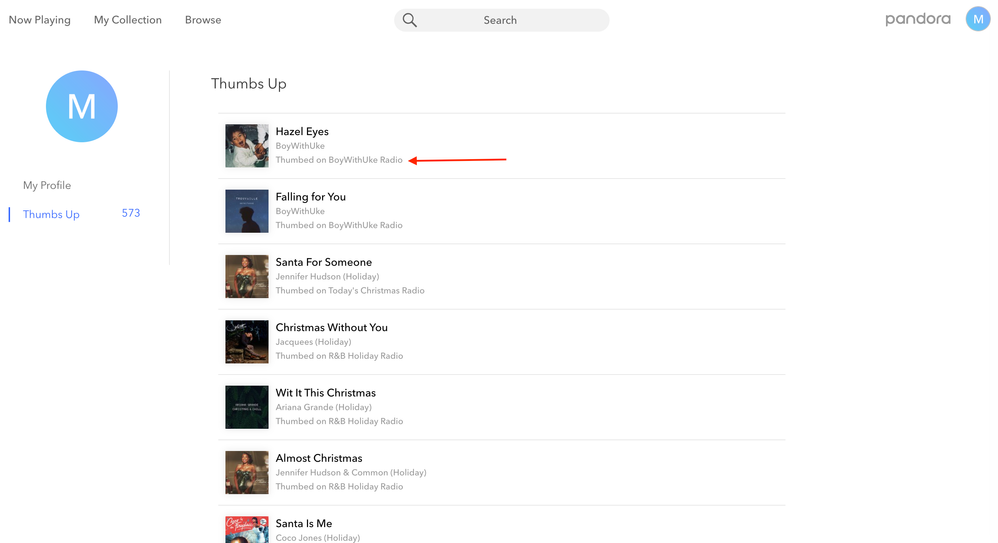The image size is (998, 543).
Task: Open Christmas Without You album art
Action: pyautogui.click(x=247, y=342)
